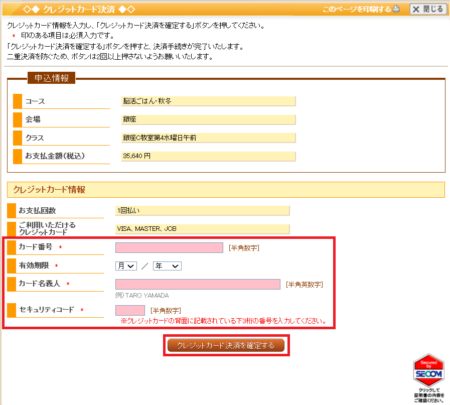Image resolution: width=450 pixels, height=405 pixels.
Task: Click the cardholder name input field
Action: [x=198, y=284]
